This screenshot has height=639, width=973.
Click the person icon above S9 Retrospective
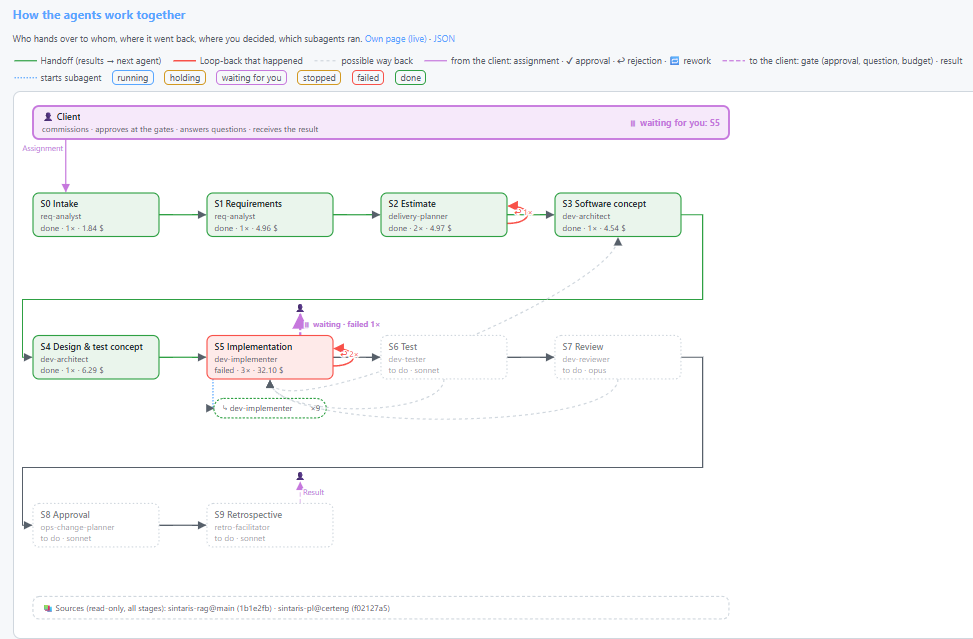tap(300, 476)
